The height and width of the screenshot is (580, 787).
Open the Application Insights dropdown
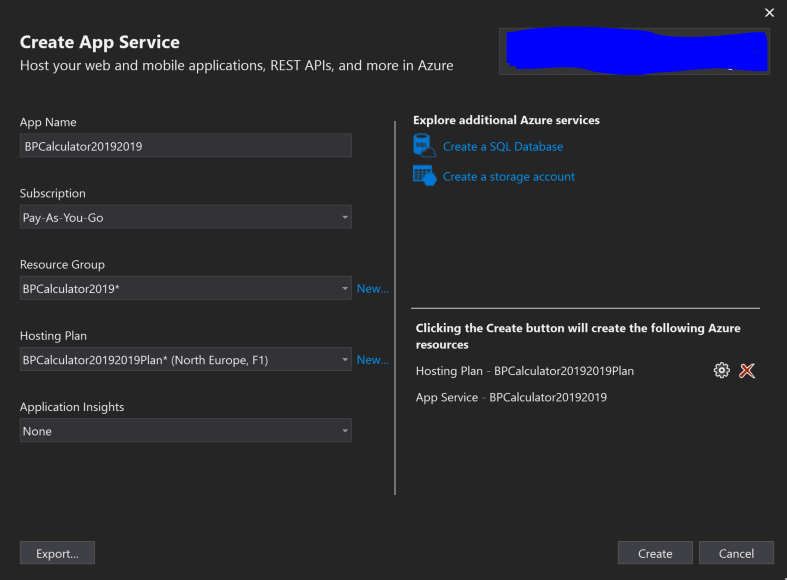(x=186, y=431)
